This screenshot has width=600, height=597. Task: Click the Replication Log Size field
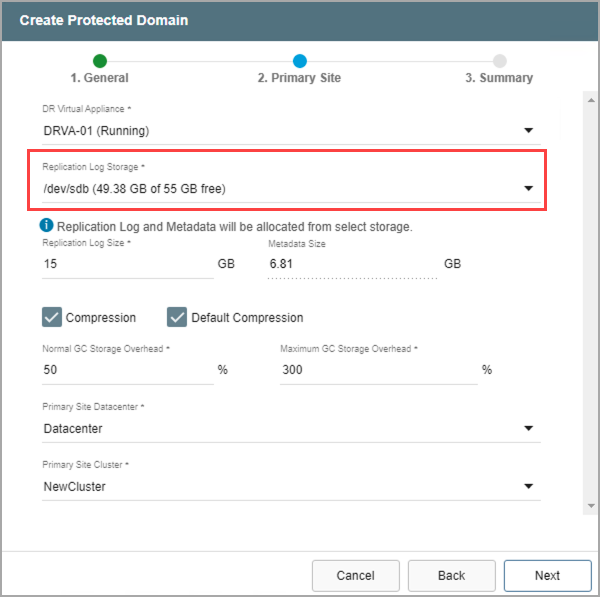click(x=125, y=265)
